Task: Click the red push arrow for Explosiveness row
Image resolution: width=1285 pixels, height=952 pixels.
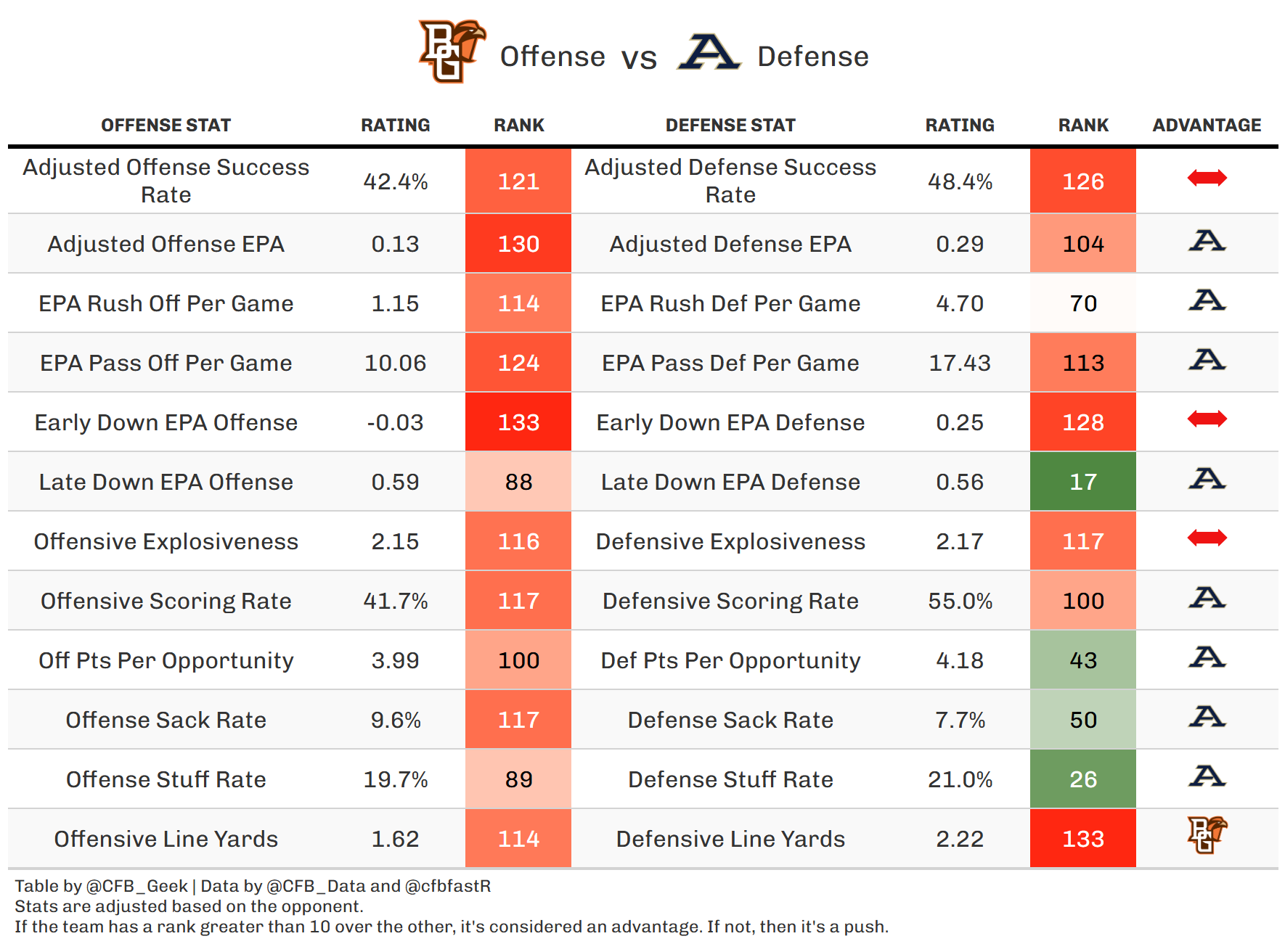Action: point(1207,538)
